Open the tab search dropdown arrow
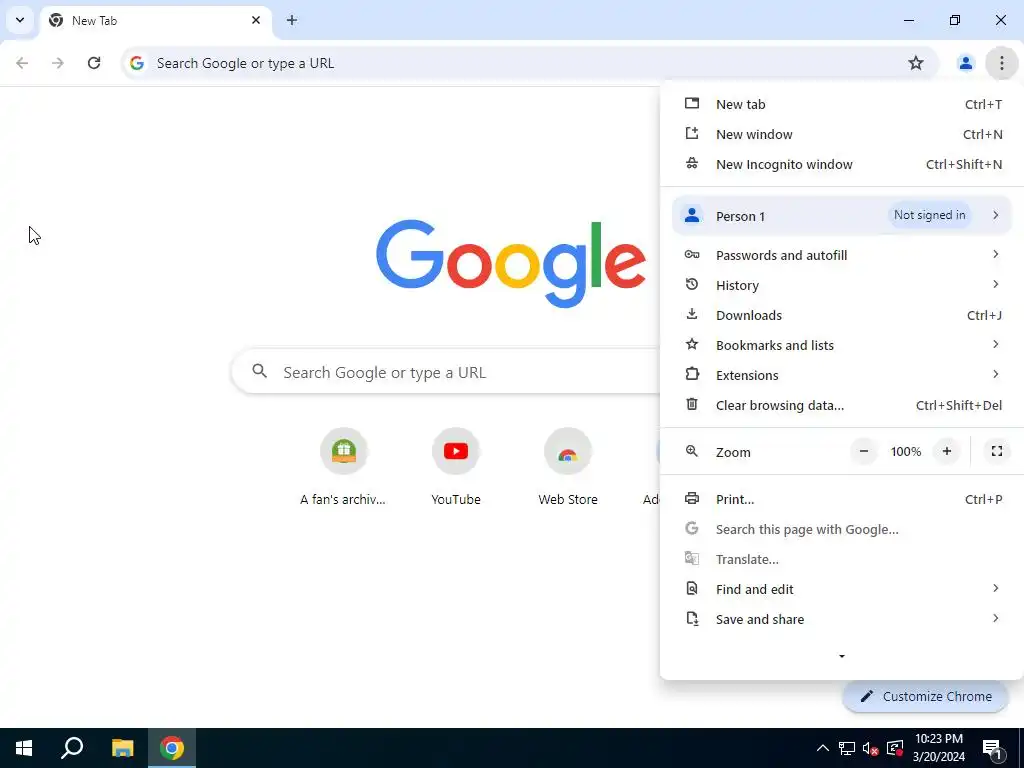The width and height of the screenshot is (1024, 768). tap(20, 20)
